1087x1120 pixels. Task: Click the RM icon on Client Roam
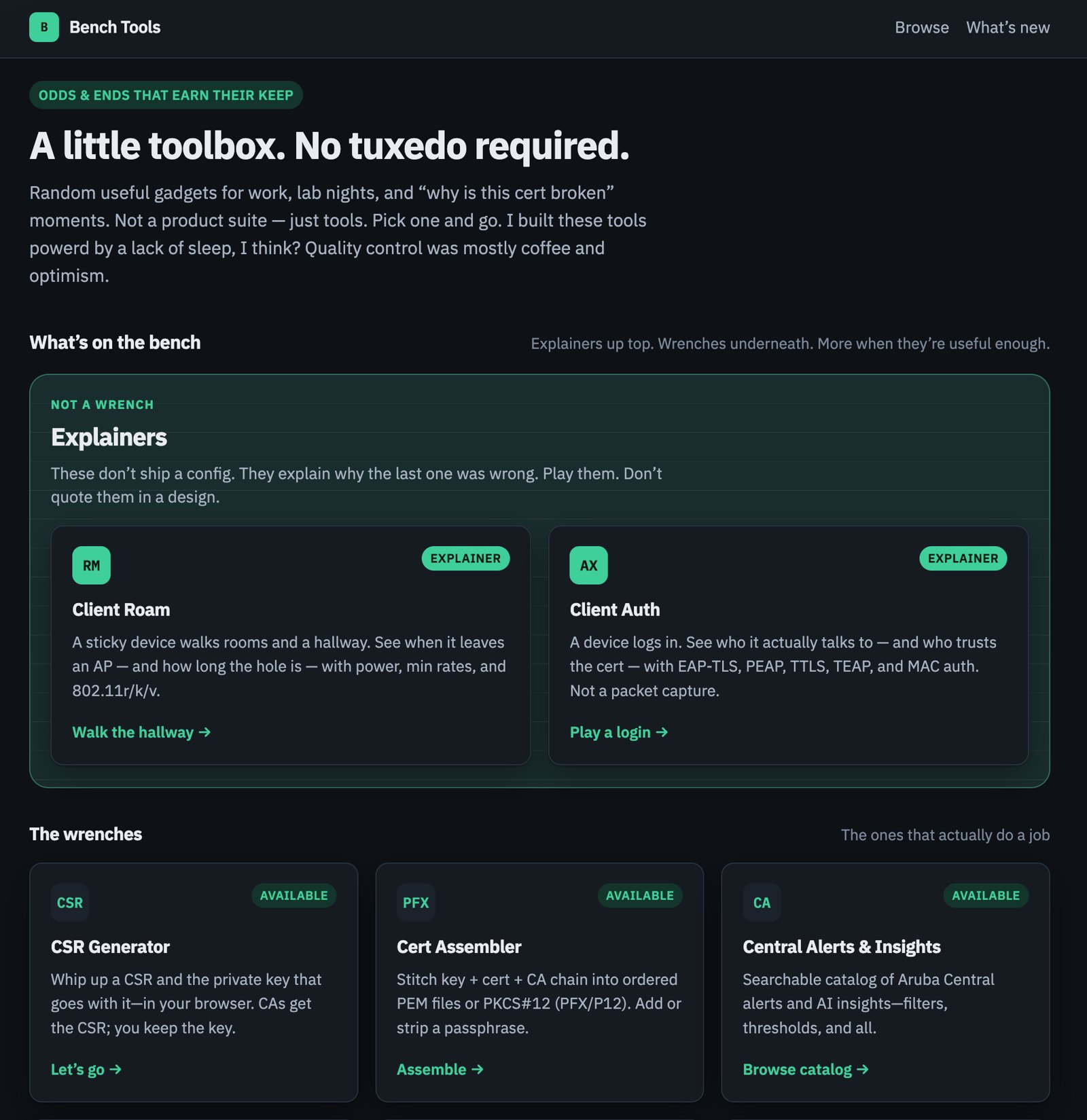coord(91,565)
